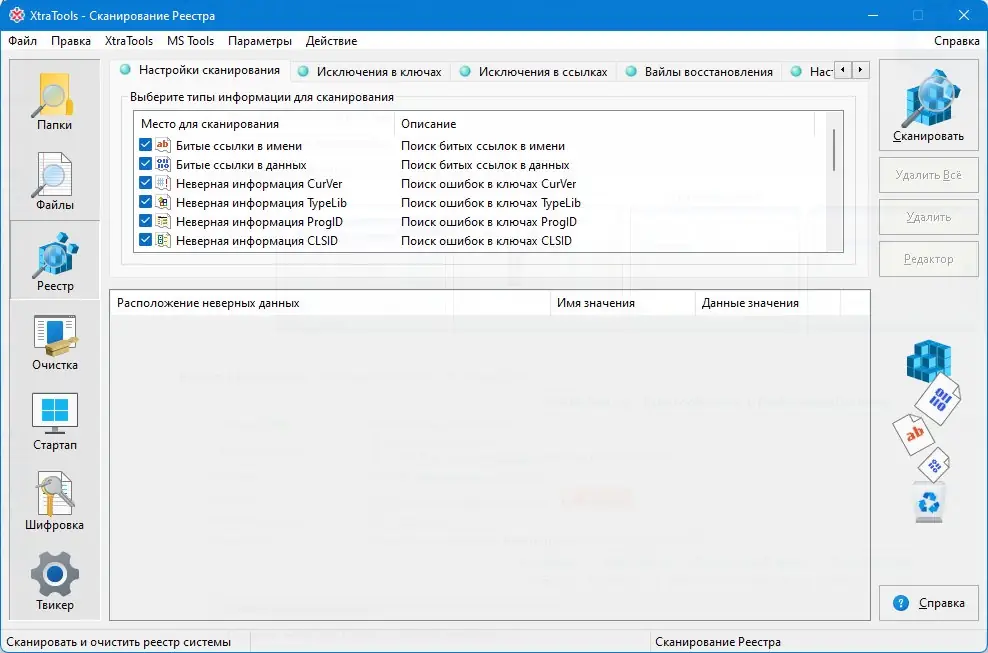
Task: Open the MS Tools menu
Action: (190, 41)
